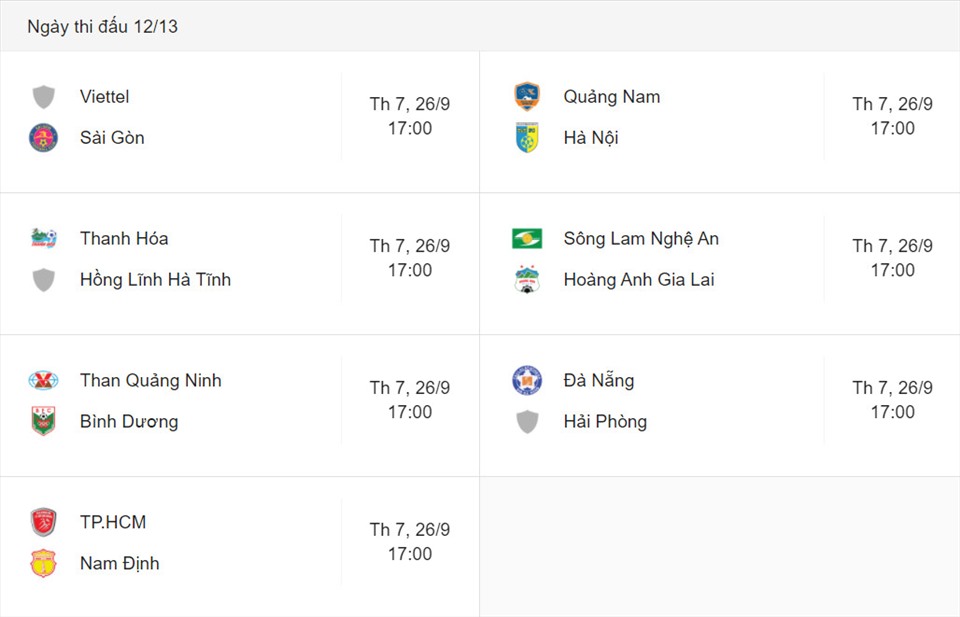960x617 pixels.
Task: Click the TP.HCM red shield icon
Action: [43, 522]
